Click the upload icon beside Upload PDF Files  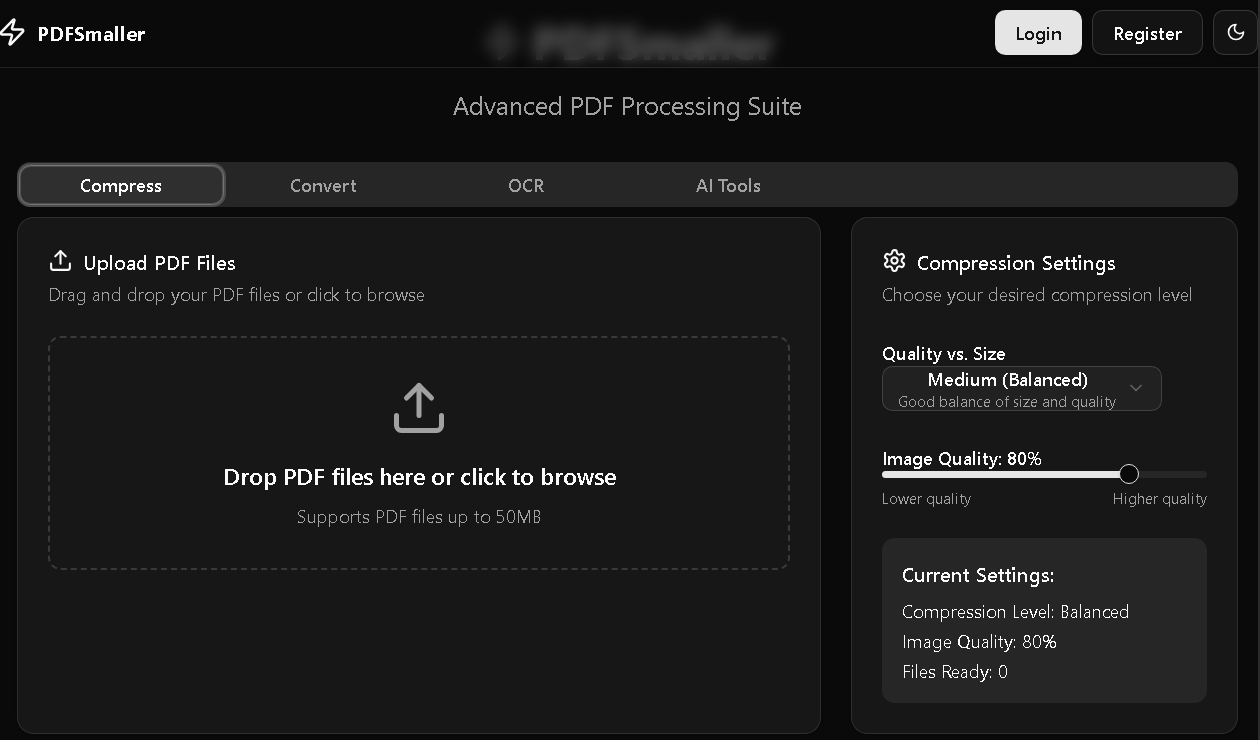coord(60,261)
